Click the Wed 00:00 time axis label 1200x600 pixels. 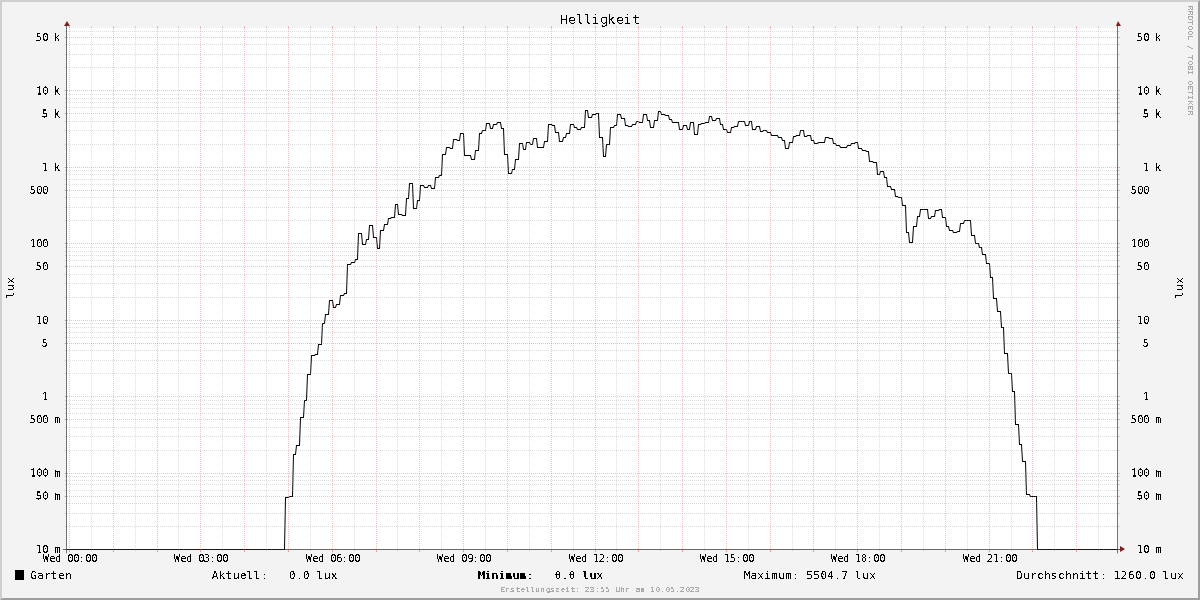(70, 558)
